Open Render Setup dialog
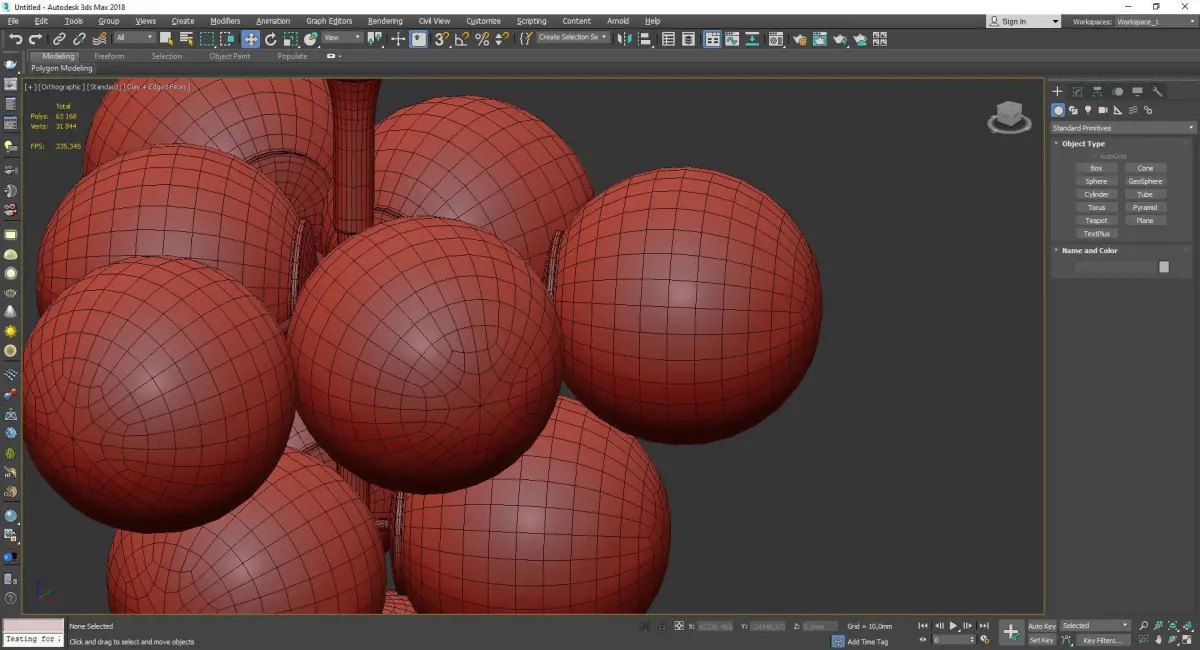Screen dimensions: 1200x650 tap(800, 39)
